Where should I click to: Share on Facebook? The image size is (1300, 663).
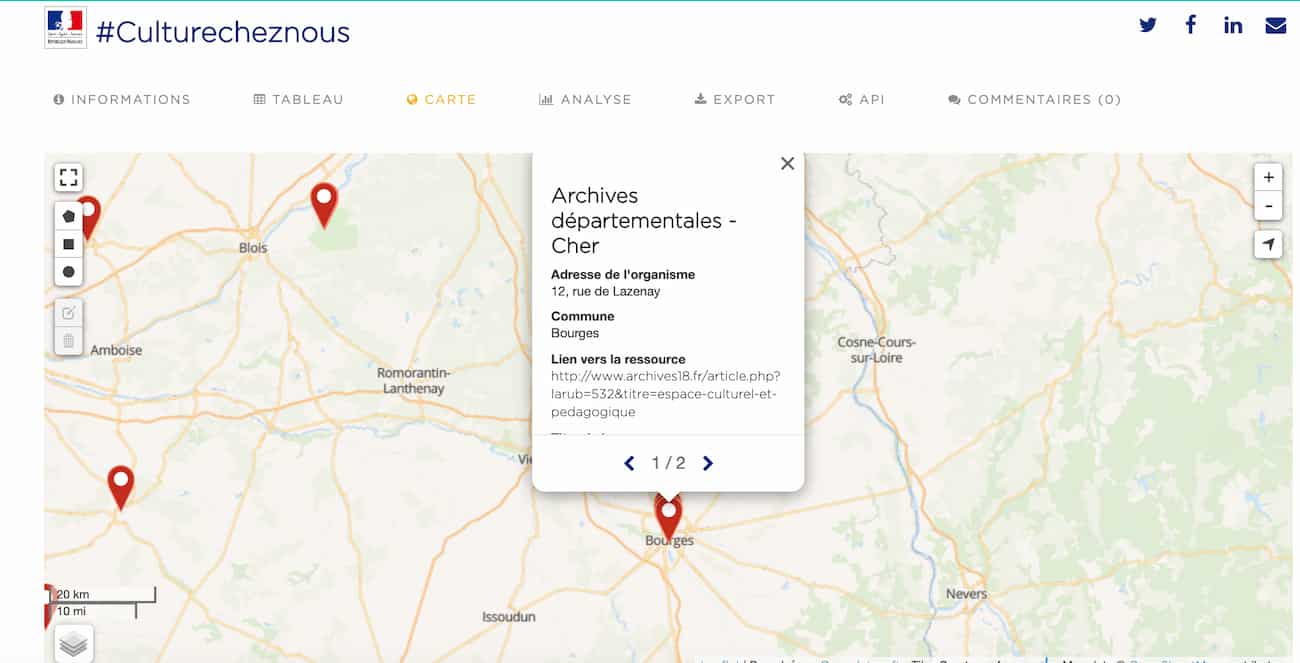(1190, 25)
